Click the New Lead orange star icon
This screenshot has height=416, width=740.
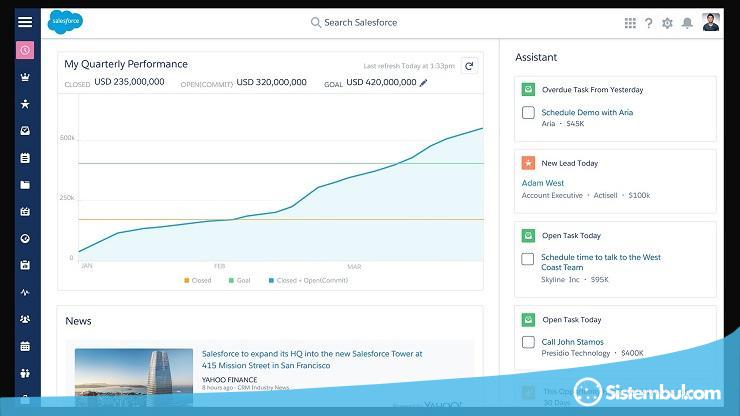[528, 163]
